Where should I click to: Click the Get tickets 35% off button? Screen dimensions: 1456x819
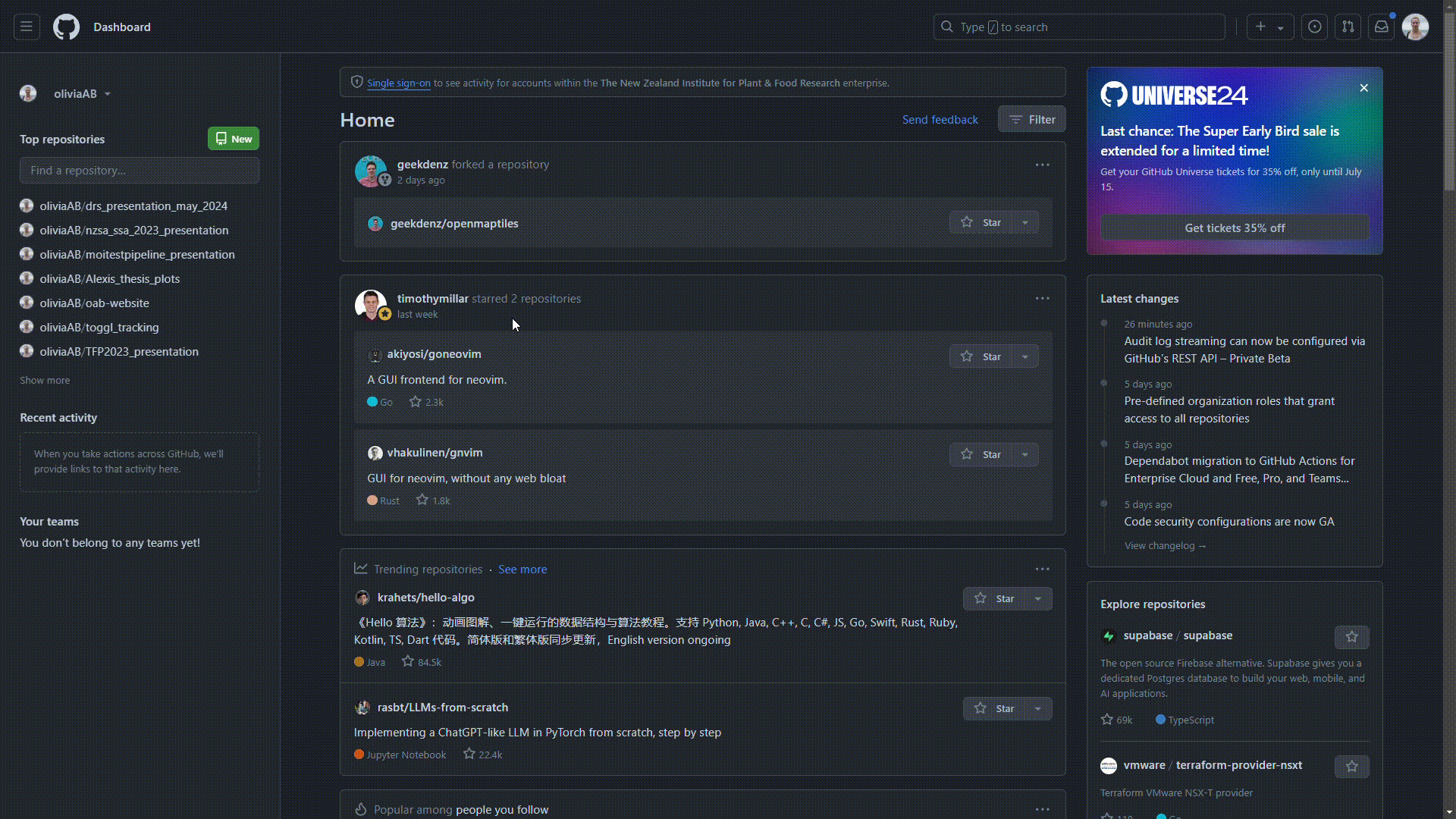[1235, 227]
